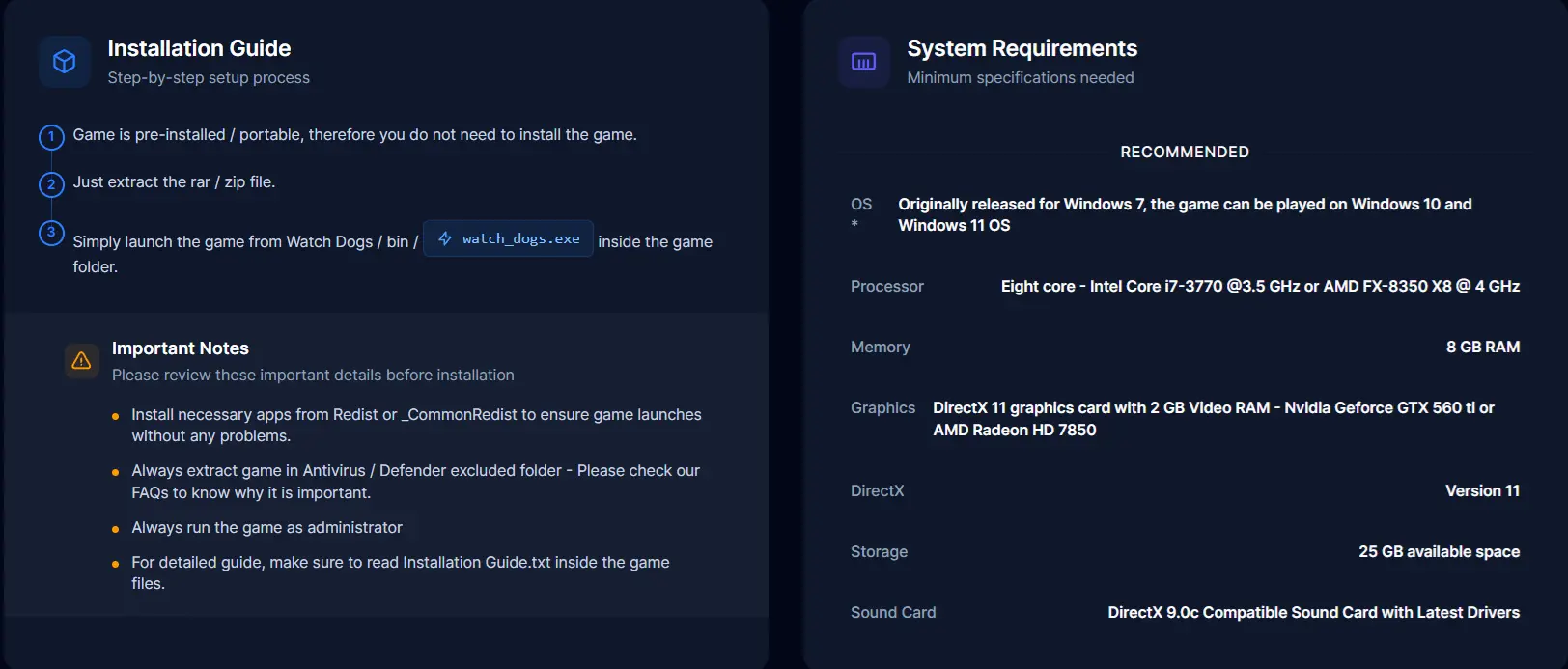Screen dimensions: 1568x669
Task: Click the Sound Card label
Action: point(893,613)
